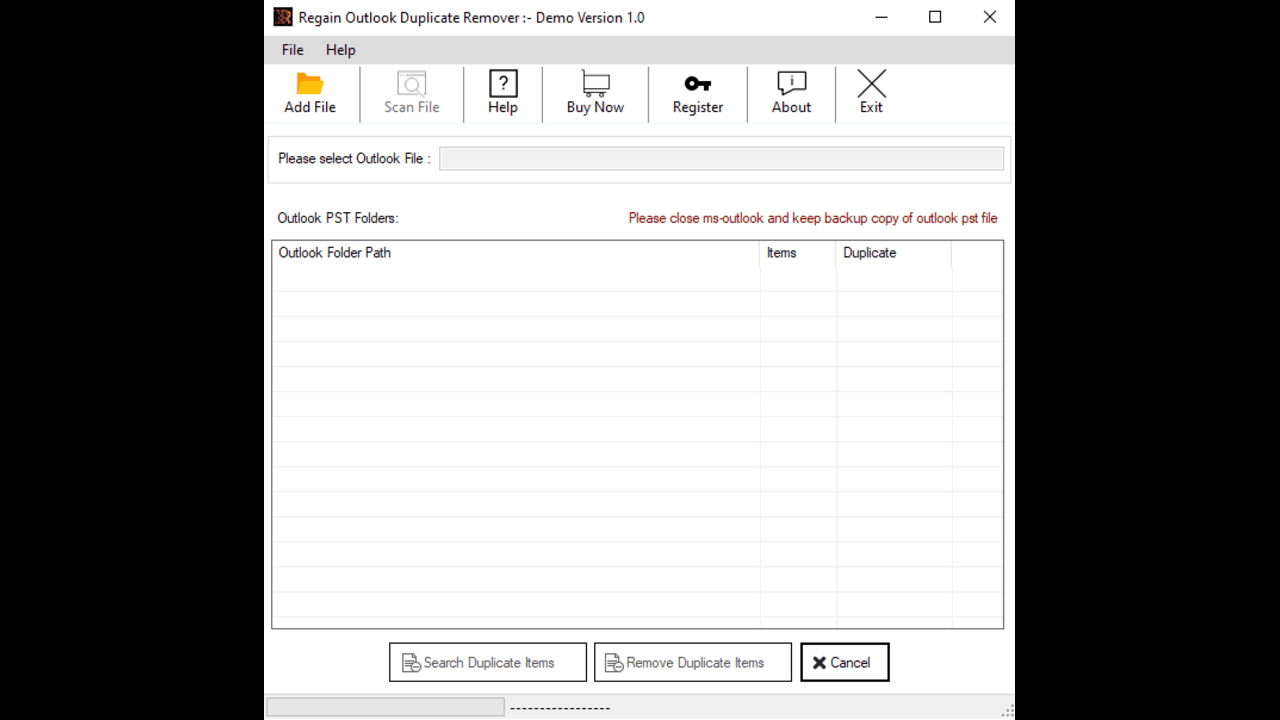This screenshot has width=1280, height=720.
Task: Open the Help menu
Action: tap(340, 50)
